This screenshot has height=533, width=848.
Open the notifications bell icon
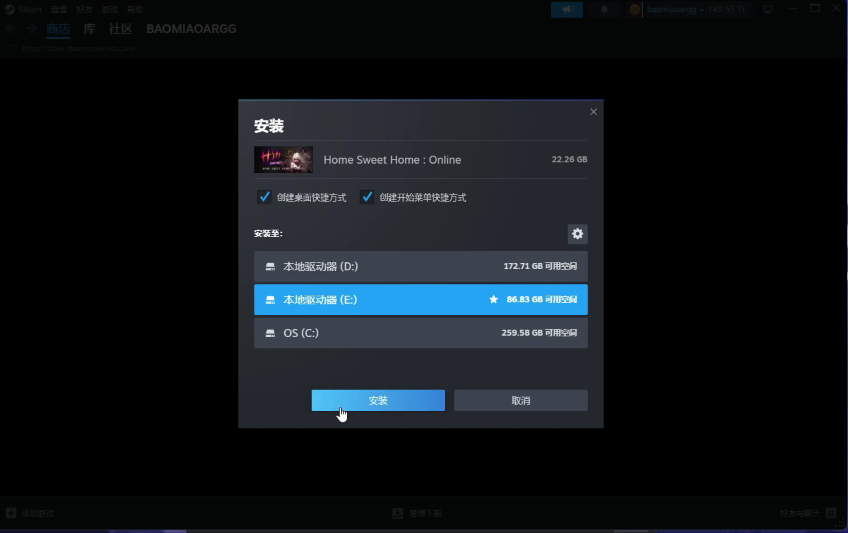point(604,9)
